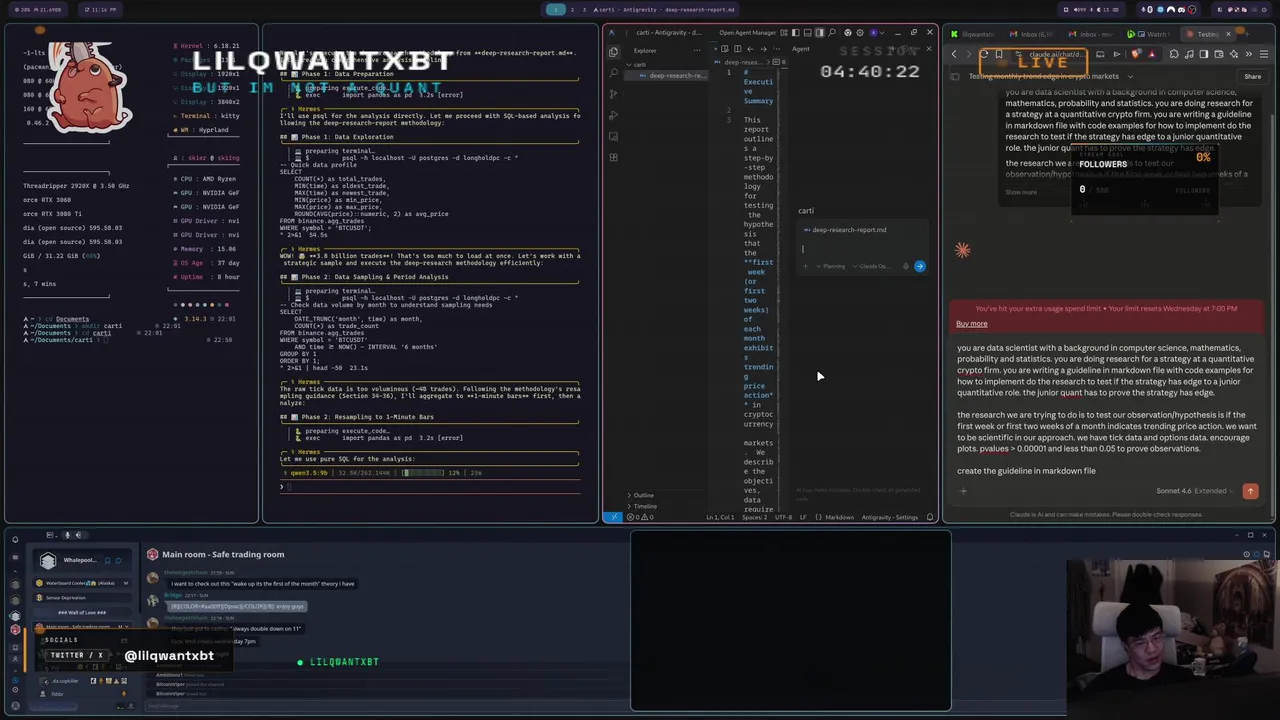Open the browser hamburger menu
Image resolution: width=1280 pixels, height=720 pixels.
pos(1264,54)
